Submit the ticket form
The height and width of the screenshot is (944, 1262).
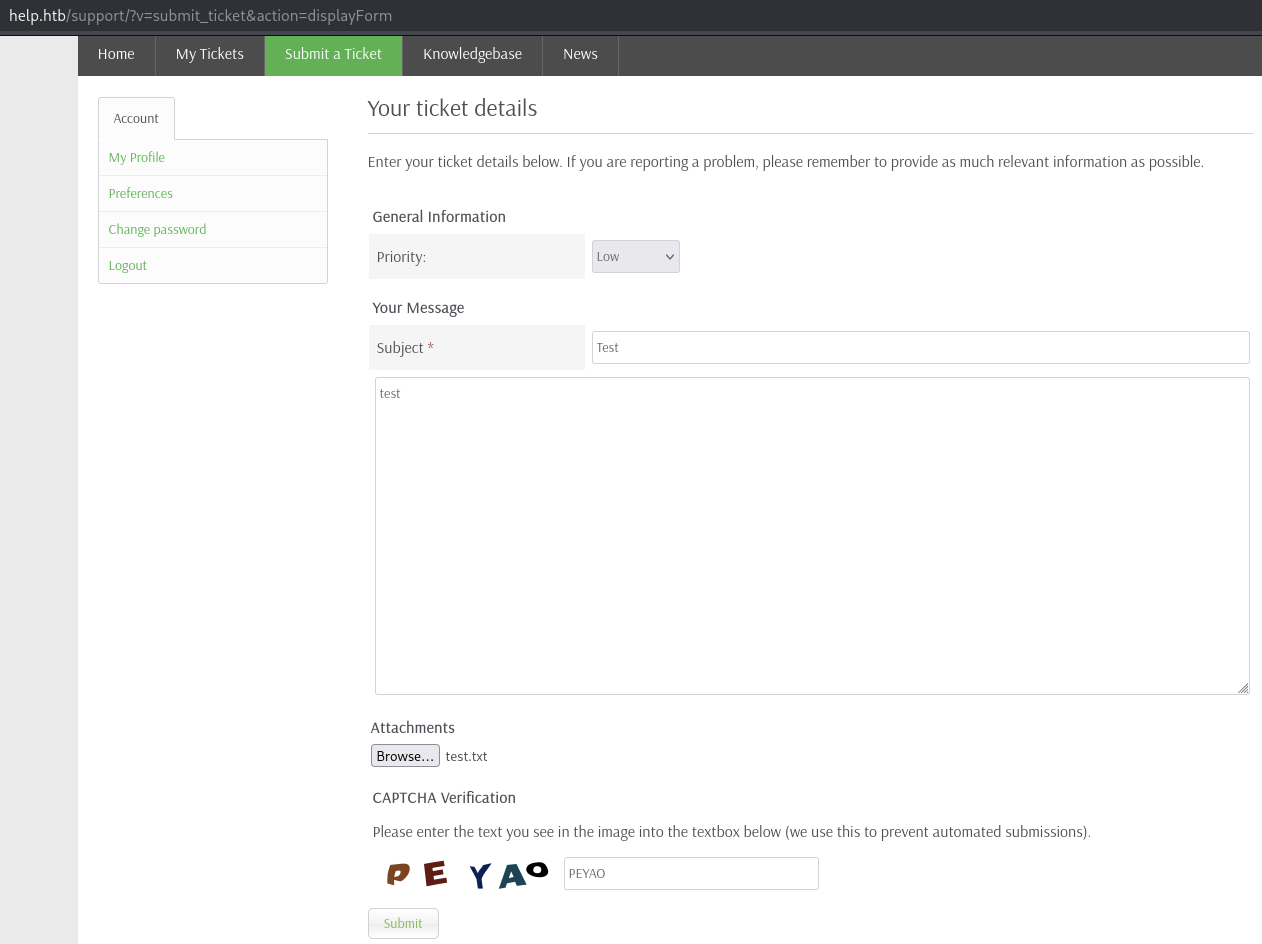(403, 924)
